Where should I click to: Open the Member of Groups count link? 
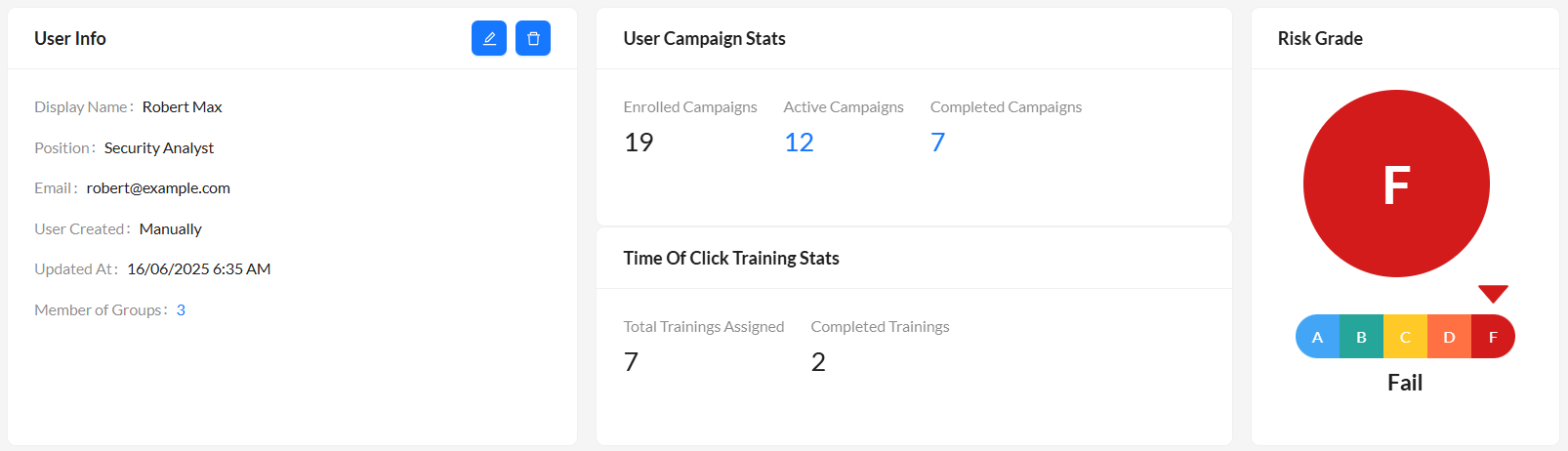coord(181,309)
